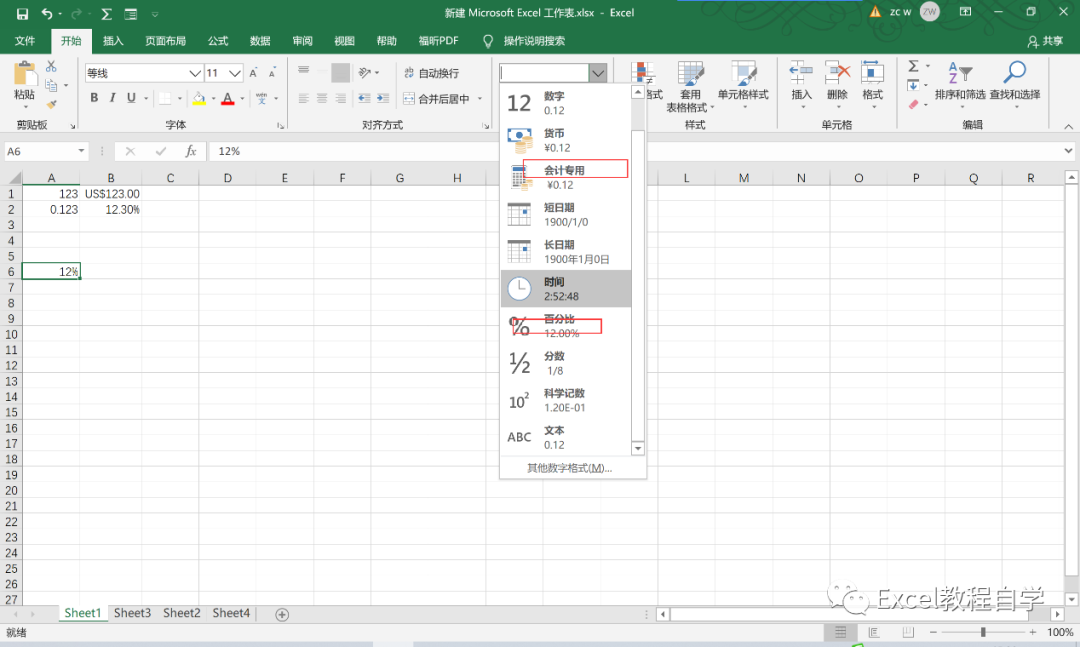Click the fx insert function icon

191,151
